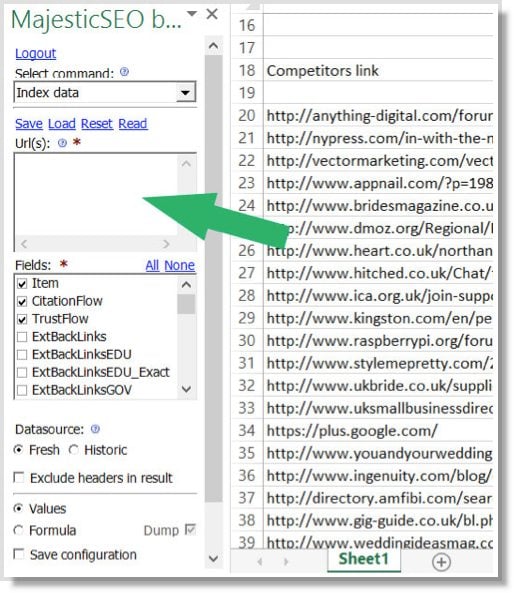Click the Url(s) box scroll-left arrow
The width and height of the screenshot is (514, 593).
24,244
